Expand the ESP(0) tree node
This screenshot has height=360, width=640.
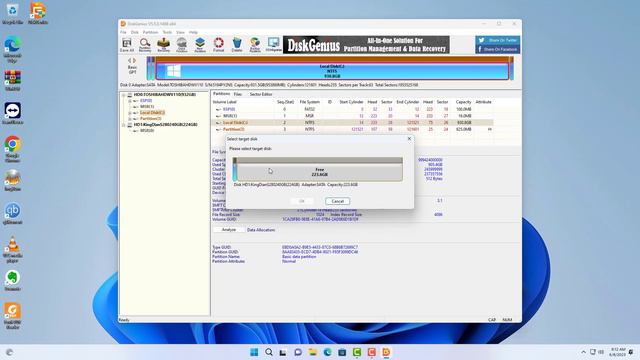130,101
